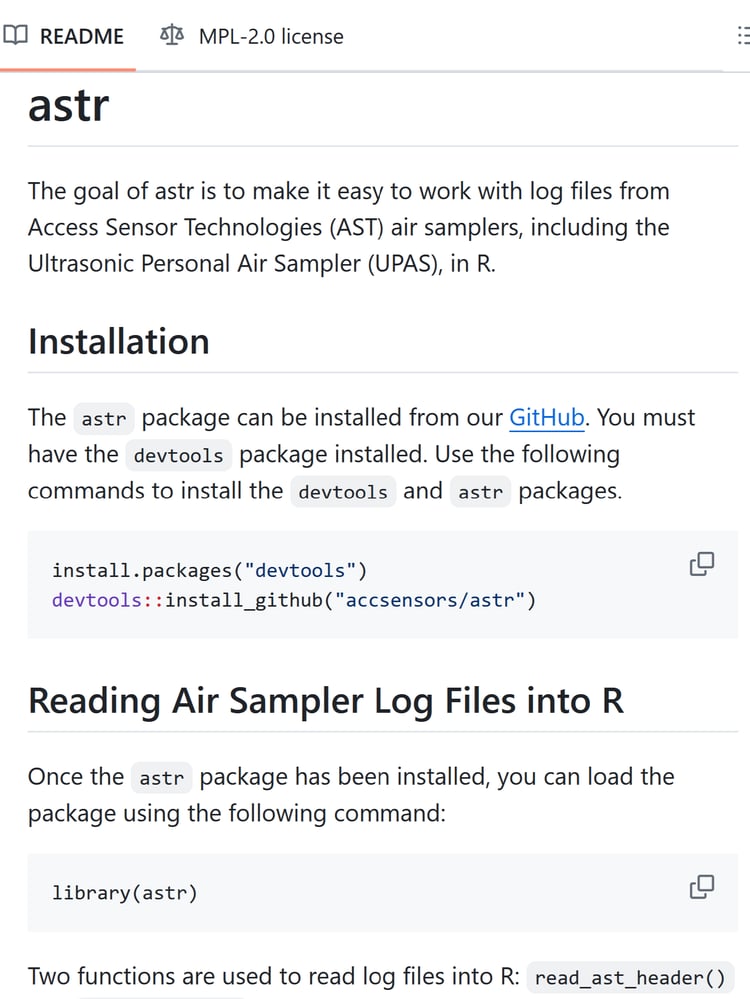Copy the devtools installation code block

(702, 564)
